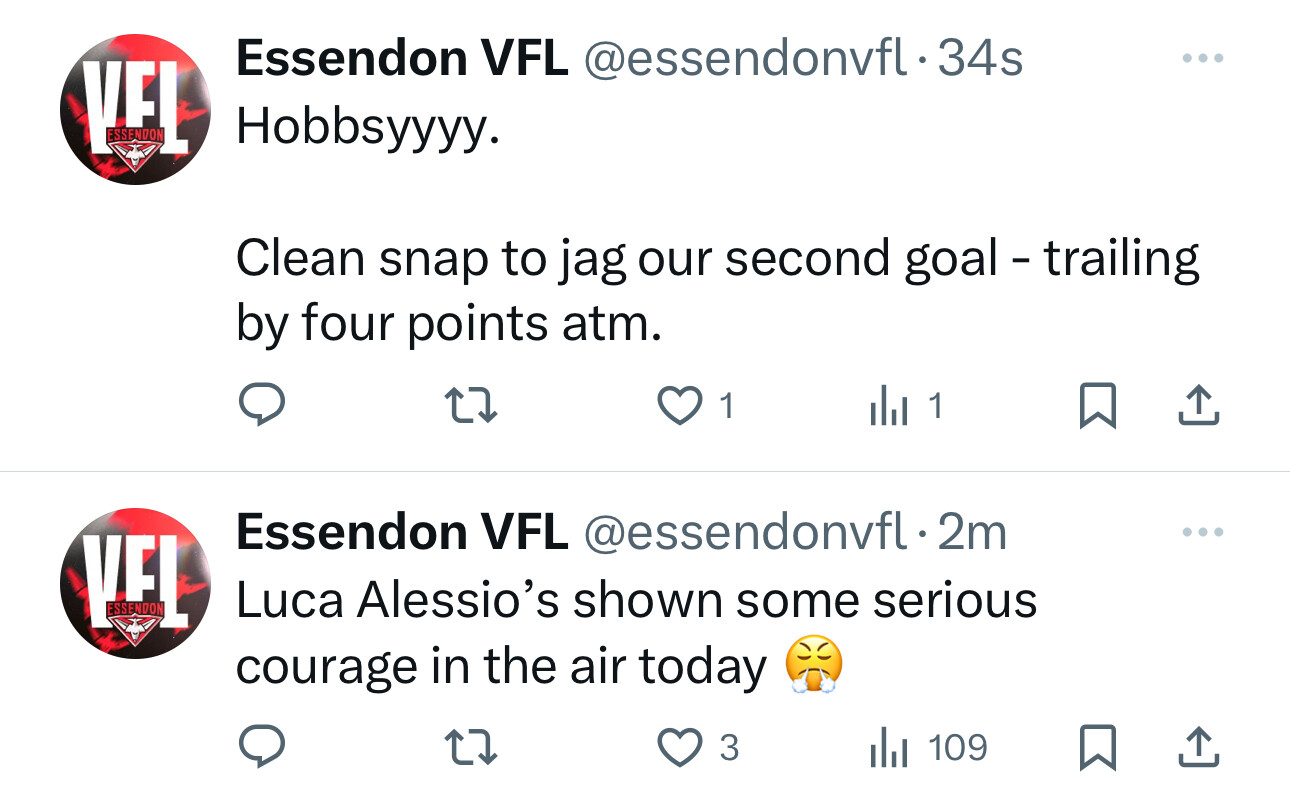Screen dimensions: 1290x810
Task: Open Essendon VFL avatar on second tweet
Action: tap(135, 583)
